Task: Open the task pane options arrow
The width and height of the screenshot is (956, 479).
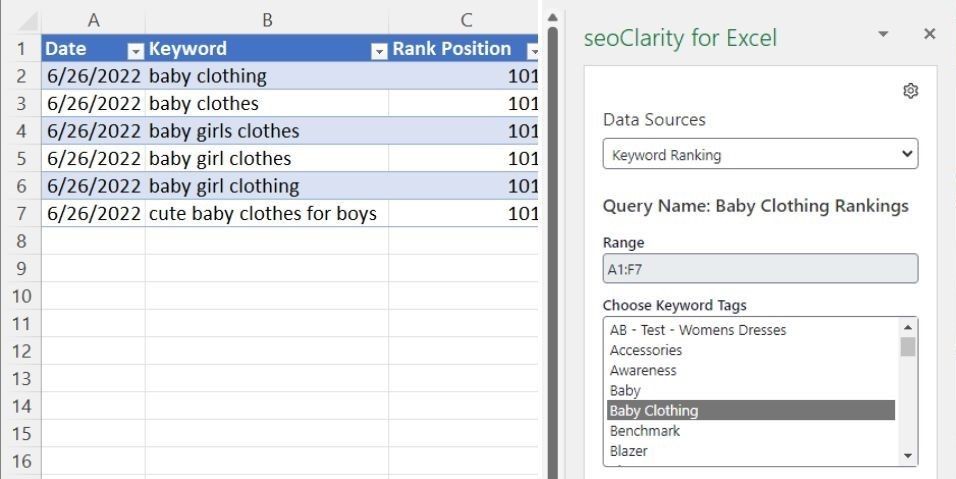Action: (x=882, y=34)
